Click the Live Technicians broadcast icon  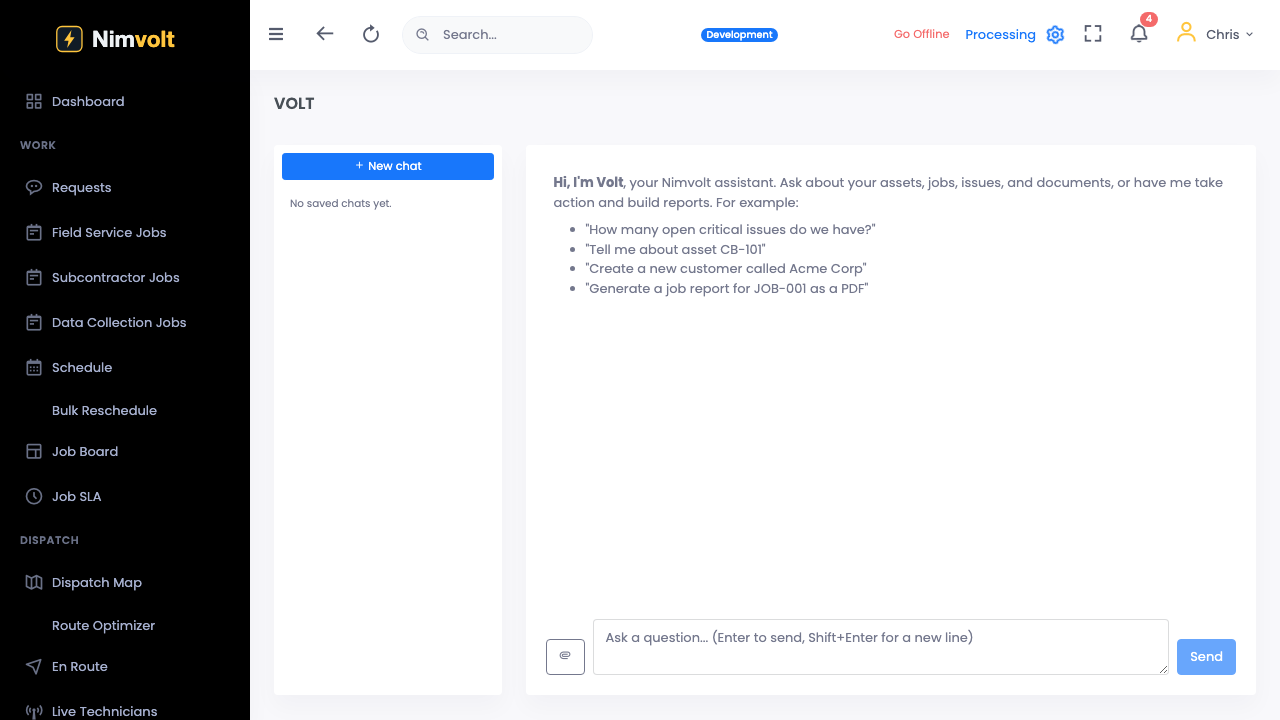click(34, 711)
